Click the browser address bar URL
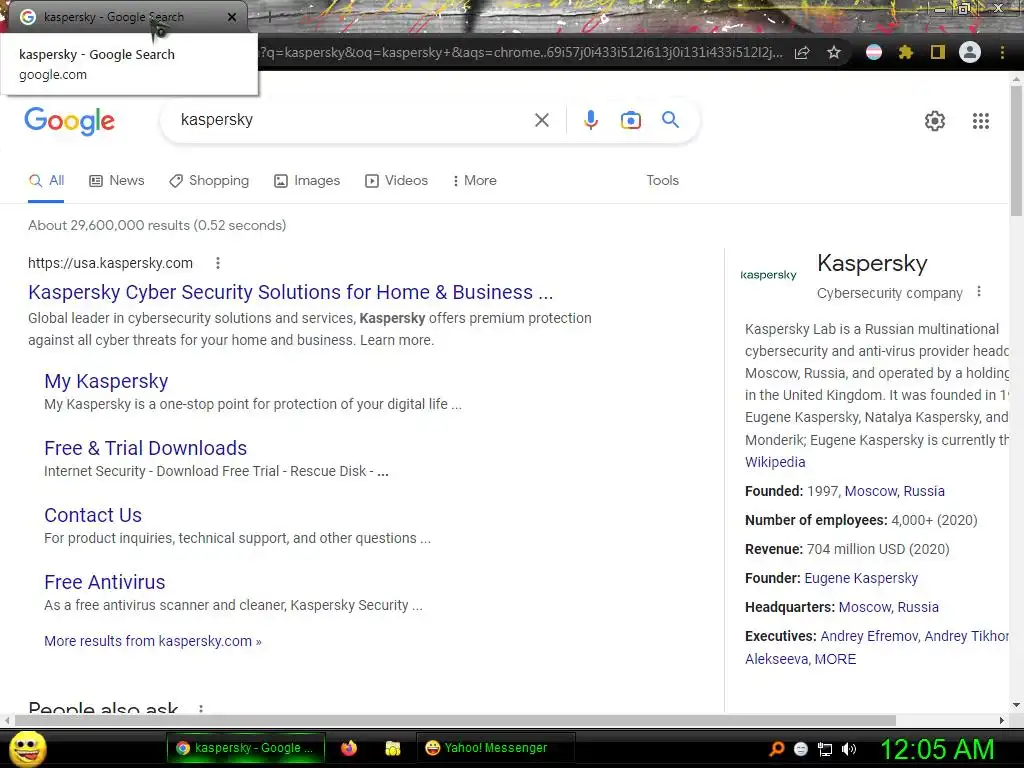The image size is (1024, 768). pyautogui.click(x=520, y=52)
